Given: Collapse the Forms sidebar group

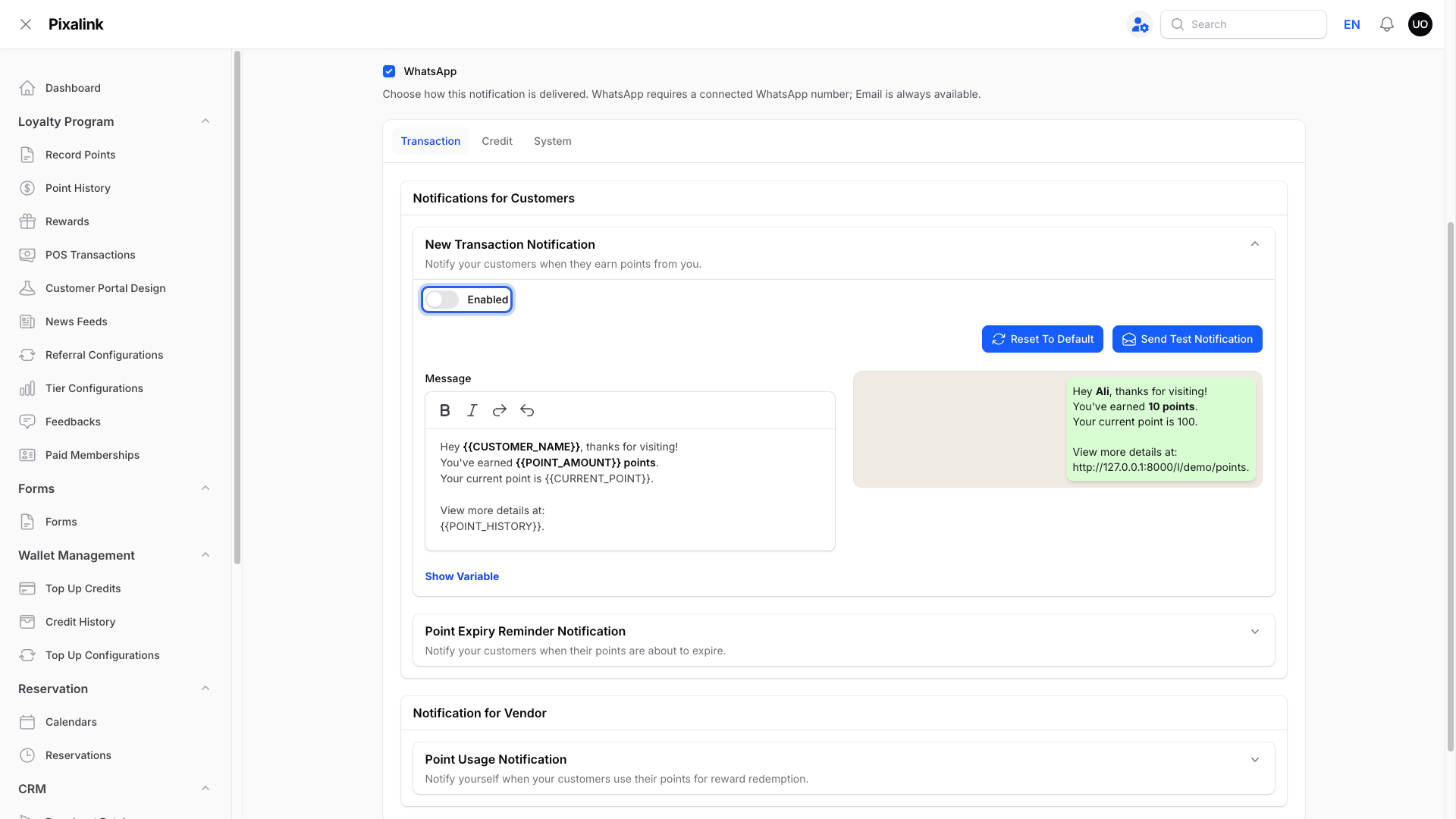Looking at the screenshot, I should (206, 488).
